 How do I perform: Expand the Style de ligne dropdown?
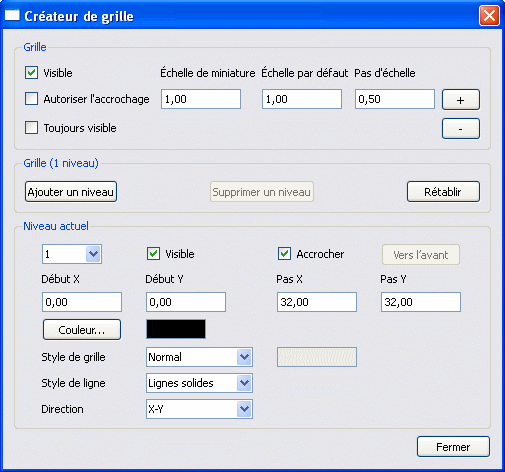pyautogui.click(x=244, y=383)
